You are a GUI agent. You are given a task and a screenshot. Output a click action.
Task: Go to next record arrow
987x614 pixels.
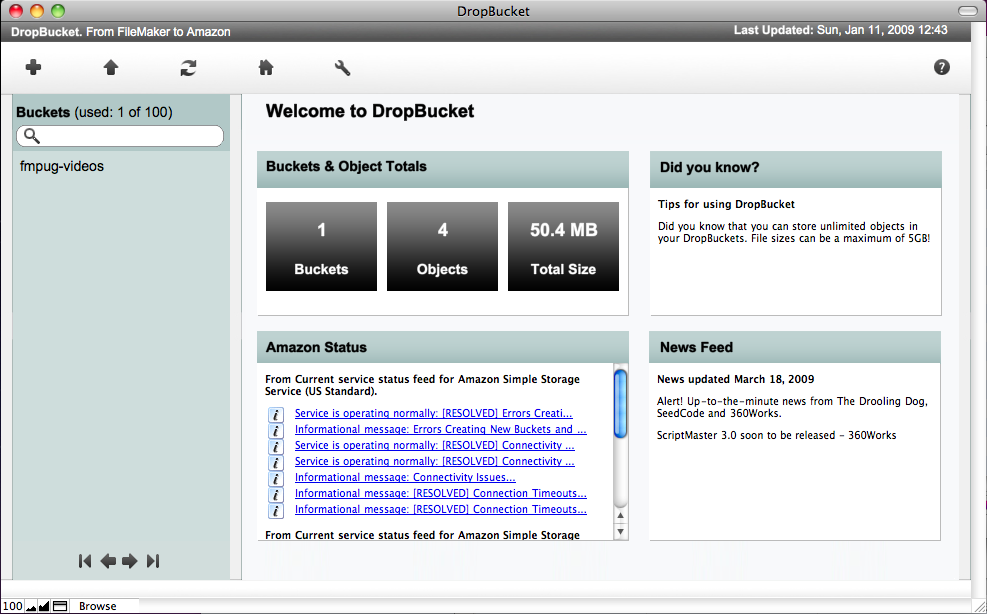tap(130, 561)
